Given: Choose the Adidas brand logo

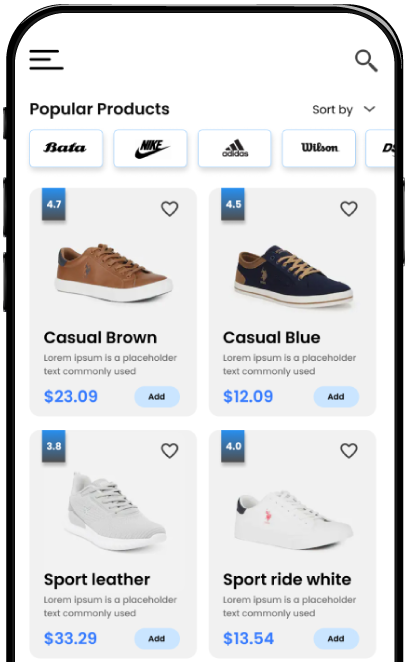Looking at the screenshot, I should tap(235, 148).
